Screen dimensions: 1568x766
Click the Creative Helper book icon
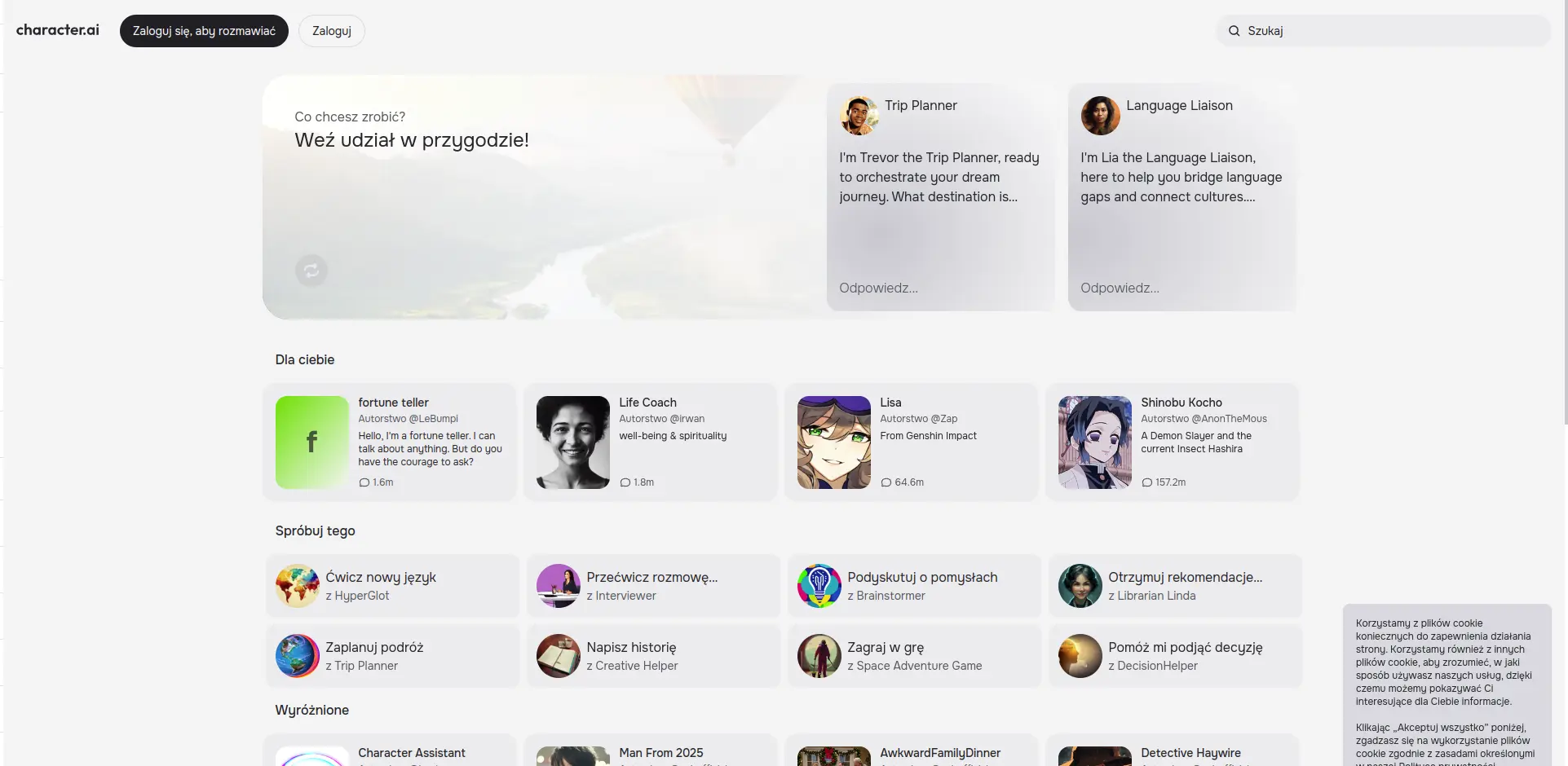tap(558, 656)
